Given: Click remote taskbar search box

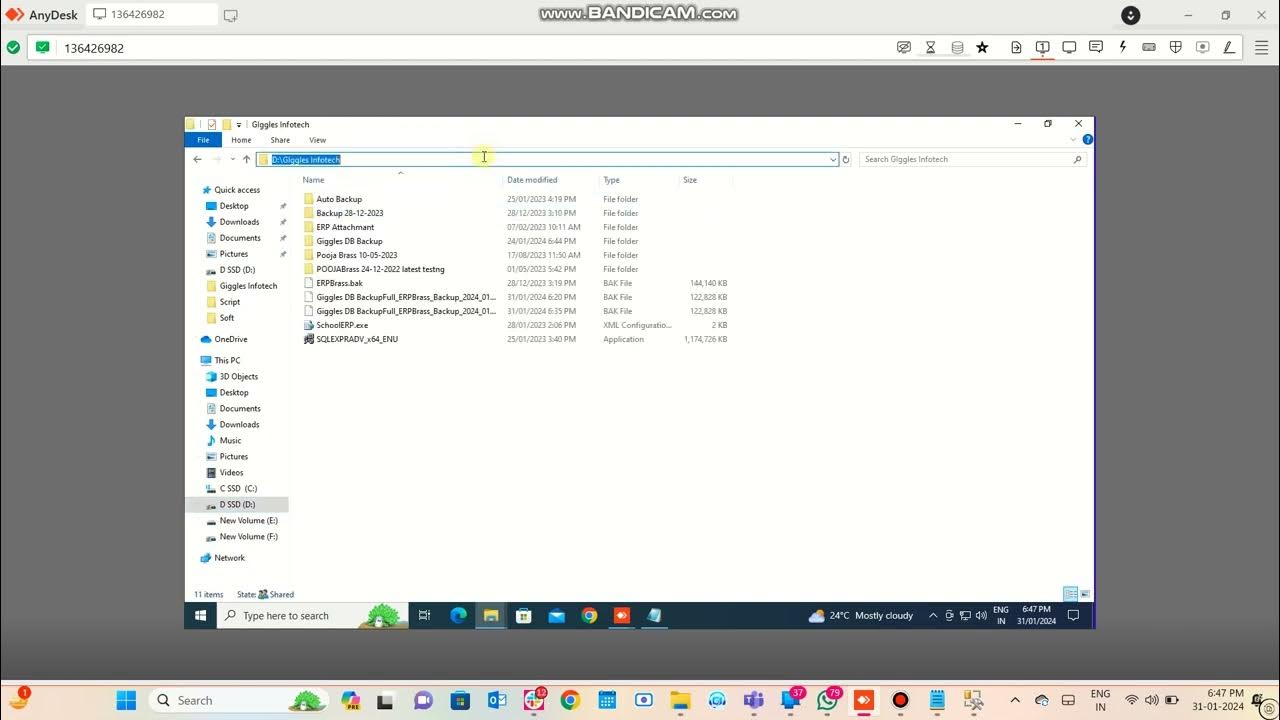Looking at the screenshot, I should [313, 615].
